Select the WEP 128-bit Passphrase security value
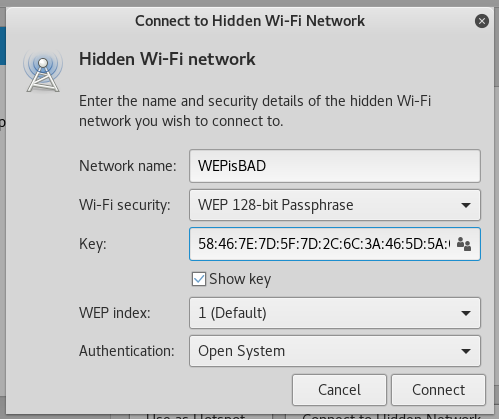The height and width of the screenshot is (419, 499). click(275, 205)
